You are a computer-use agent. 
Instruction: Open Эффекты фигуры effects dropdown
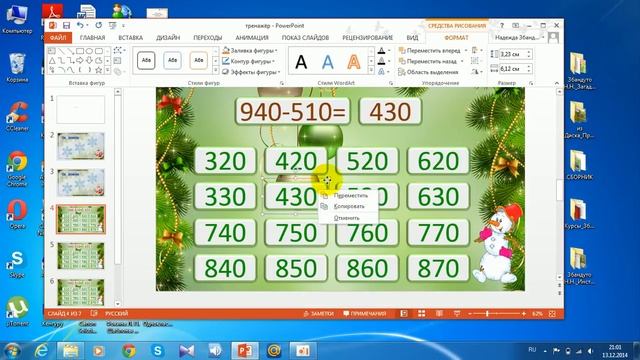coord(251,72)
